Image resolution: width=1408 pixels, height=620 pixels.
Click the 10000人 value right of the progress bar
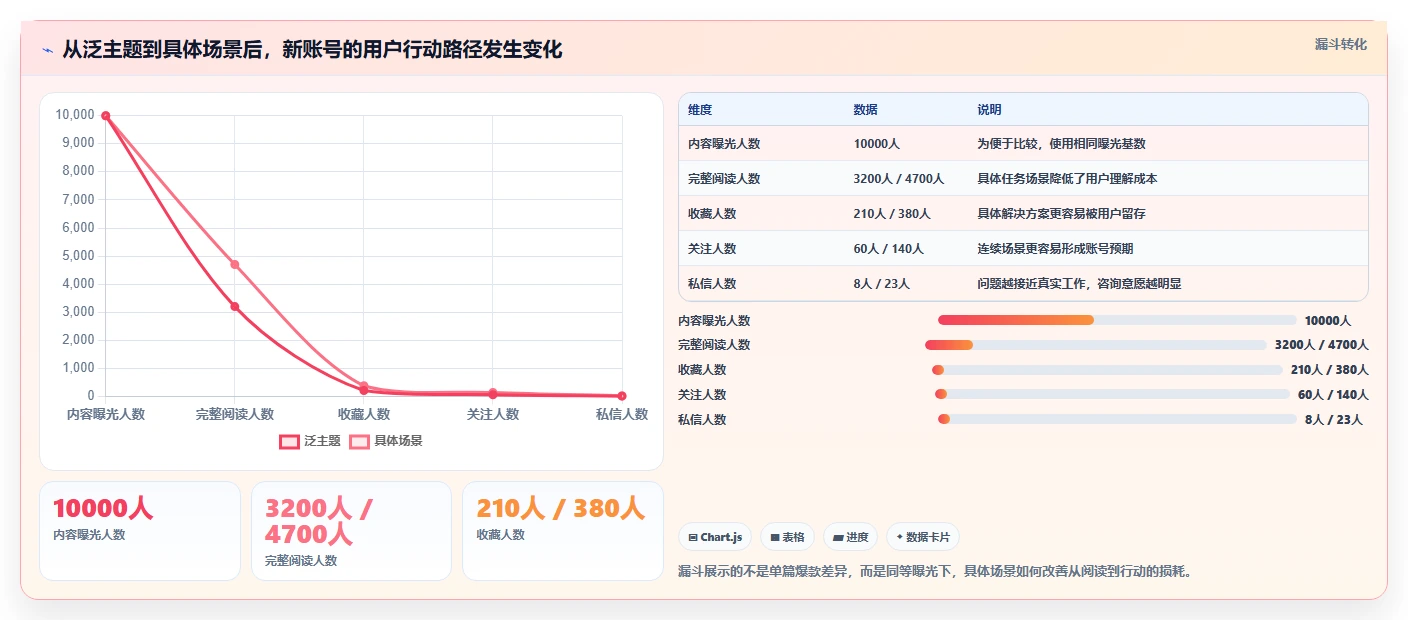click(x=1328, y=321)
